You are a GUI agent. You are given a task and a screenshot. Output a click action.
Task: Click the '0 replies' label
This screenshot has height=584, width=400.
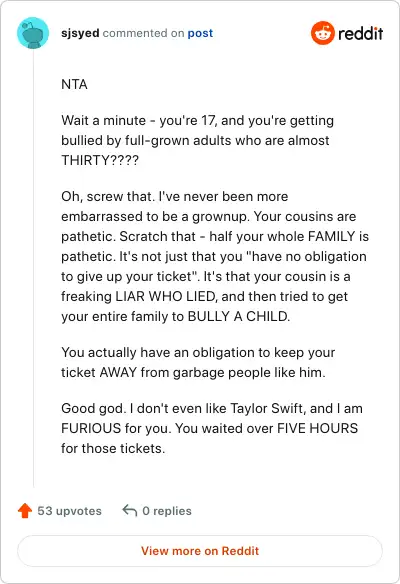click(167, 511)
